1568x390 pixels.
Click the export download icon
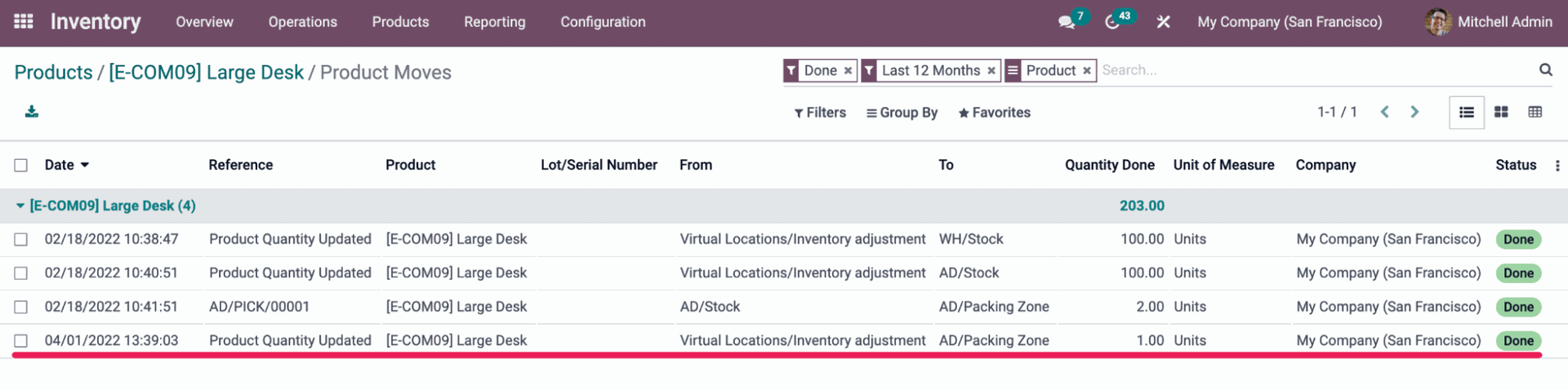32,112
